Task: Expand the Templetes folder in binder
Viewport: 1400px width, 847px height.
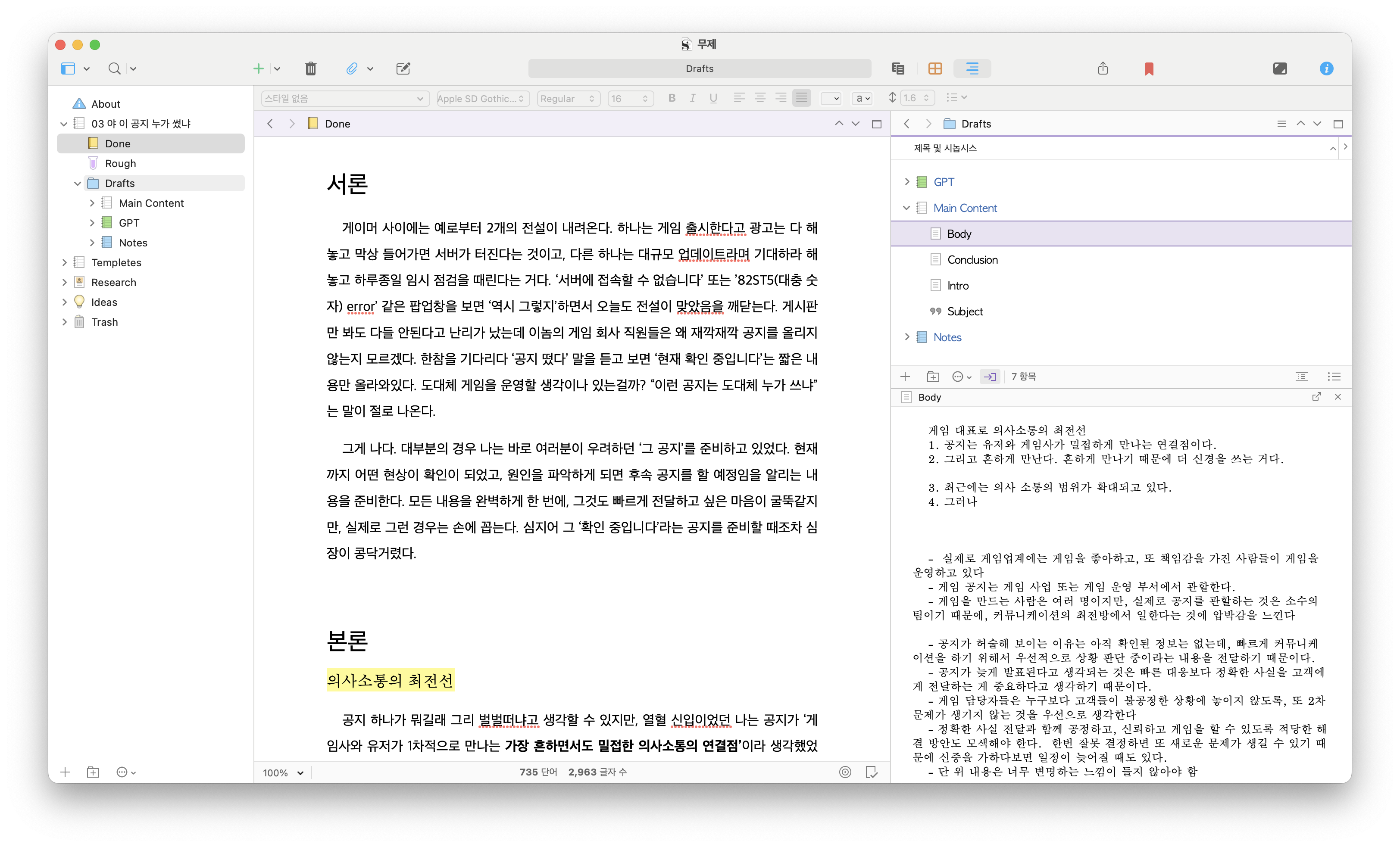Action: 64,262
